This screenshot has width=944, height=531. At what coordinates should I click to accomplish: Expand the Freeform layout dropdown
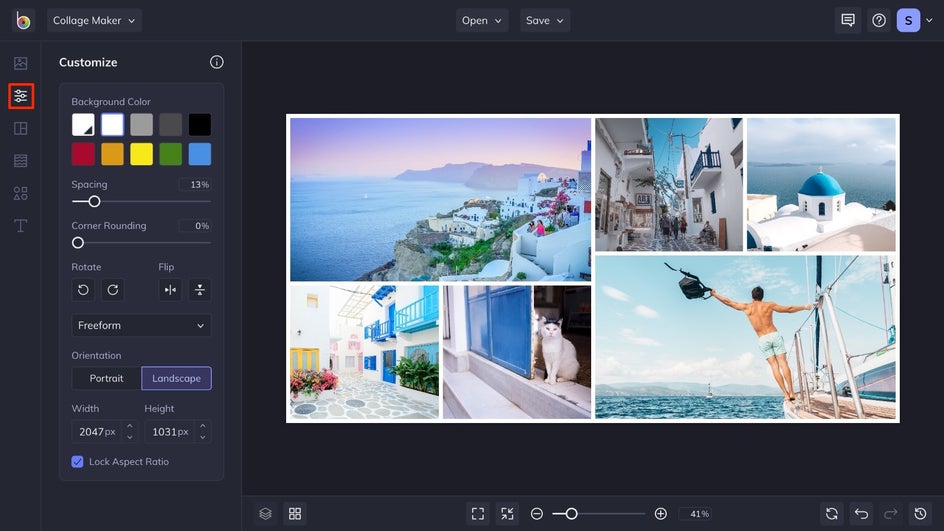click(141, 325)
